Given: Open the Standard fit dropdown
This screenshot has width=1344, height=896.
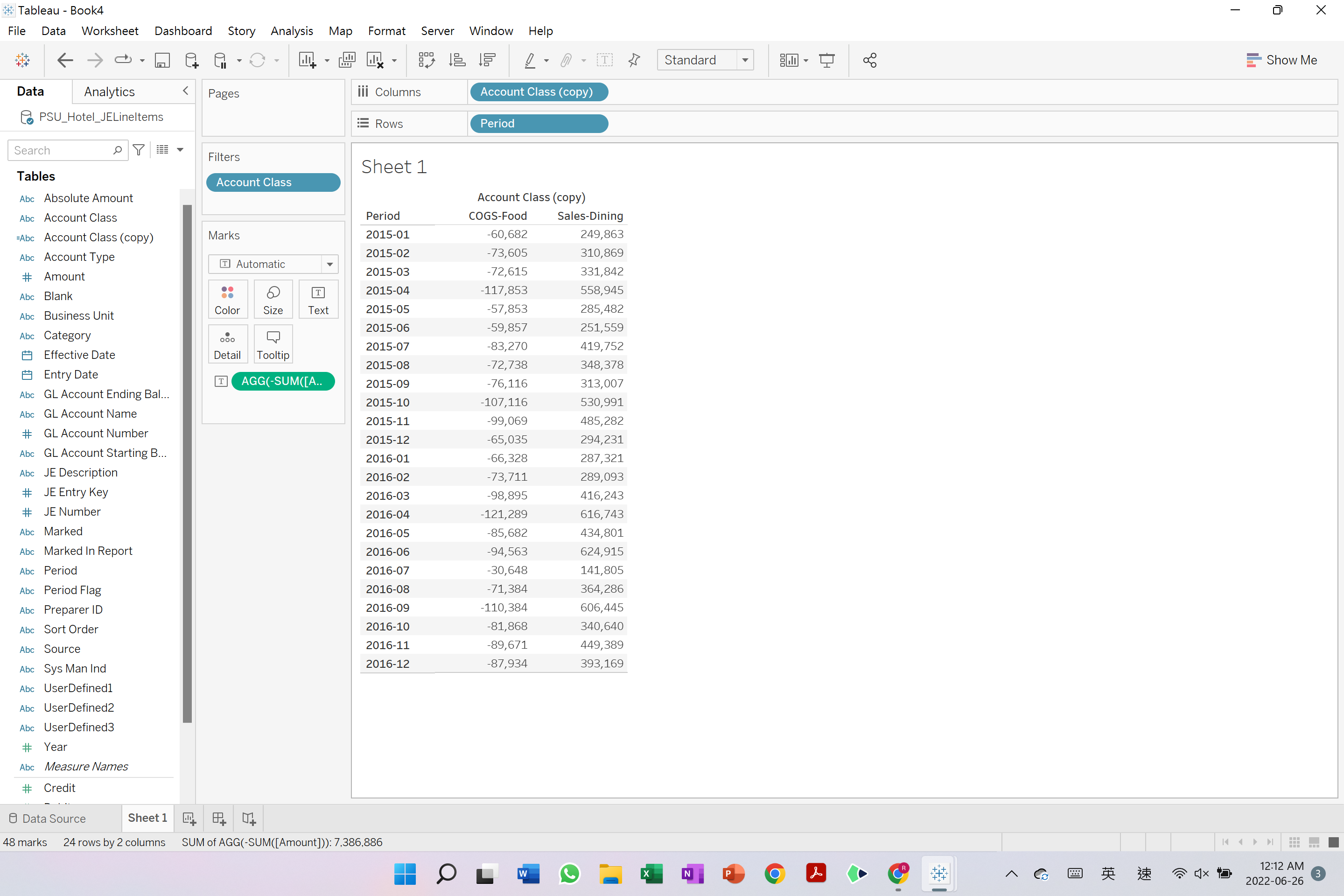Looking at the screenshot, I should (x=745, y=59).
